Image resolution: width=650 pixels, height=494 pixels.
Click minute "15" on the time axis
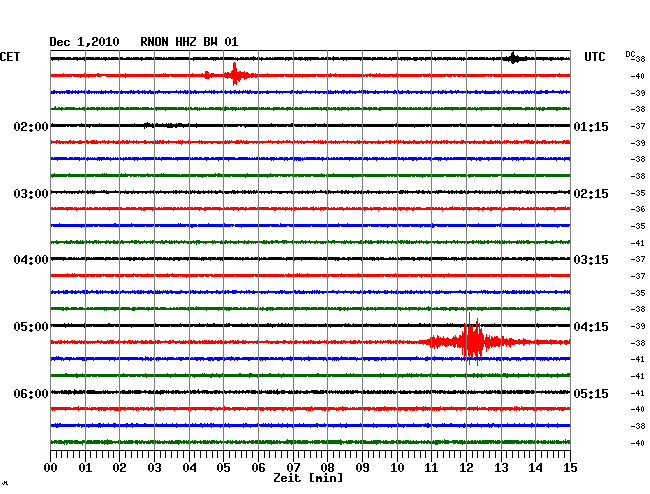(570, 468)
